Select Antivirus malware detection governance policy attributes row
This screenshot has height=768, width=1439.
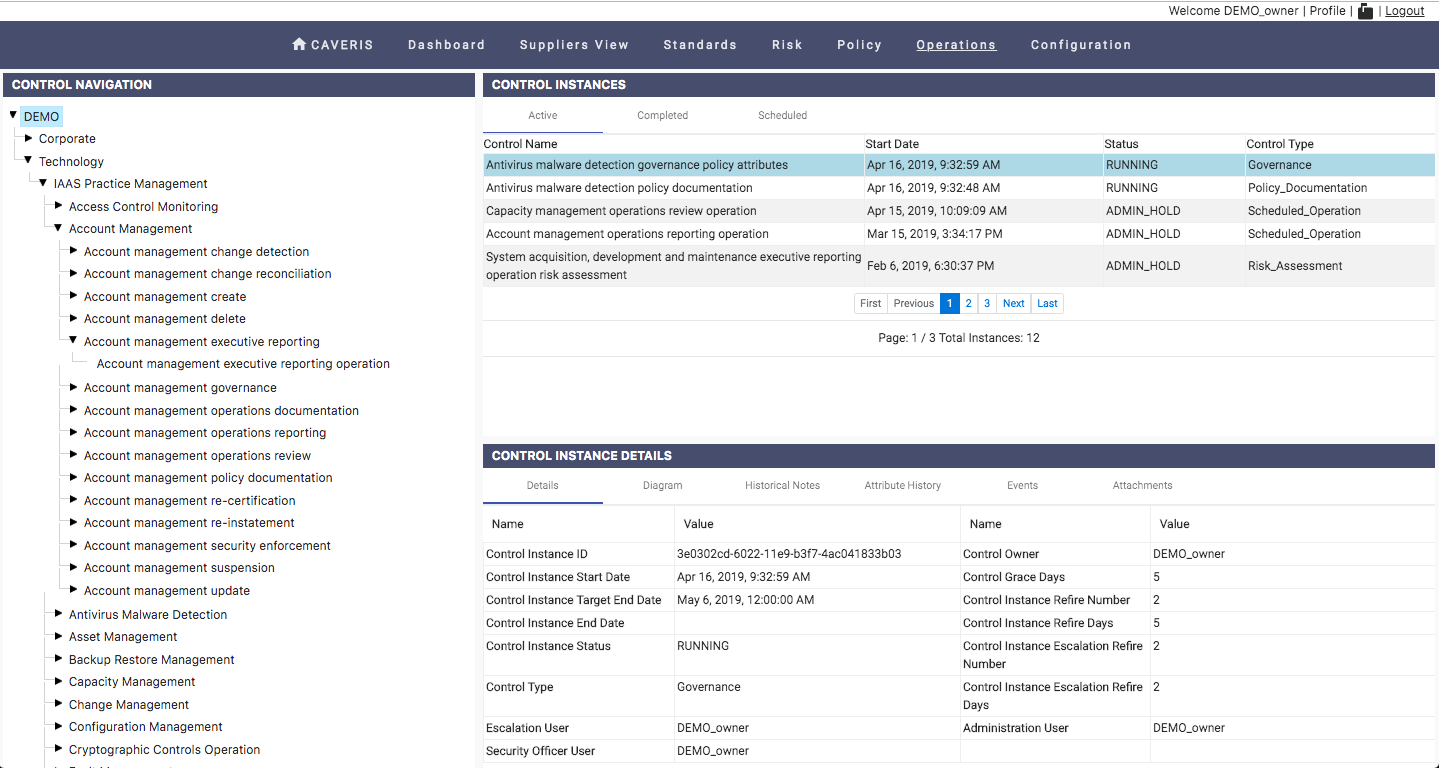[x=959, y=165]
